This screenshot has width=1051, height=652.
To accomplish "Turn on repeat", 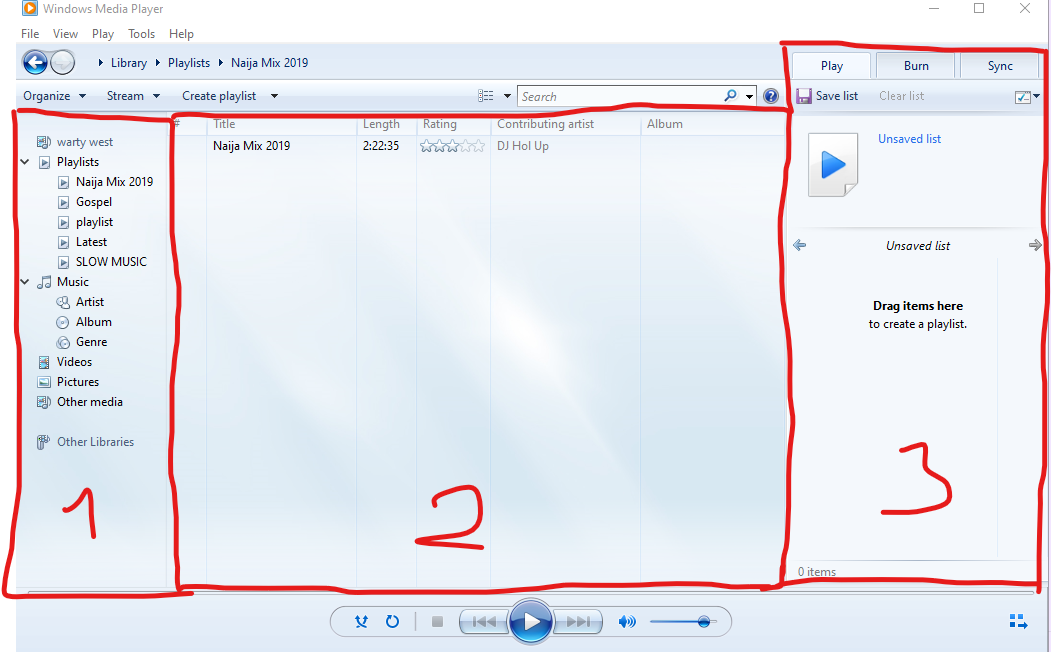I will point(392,622).
